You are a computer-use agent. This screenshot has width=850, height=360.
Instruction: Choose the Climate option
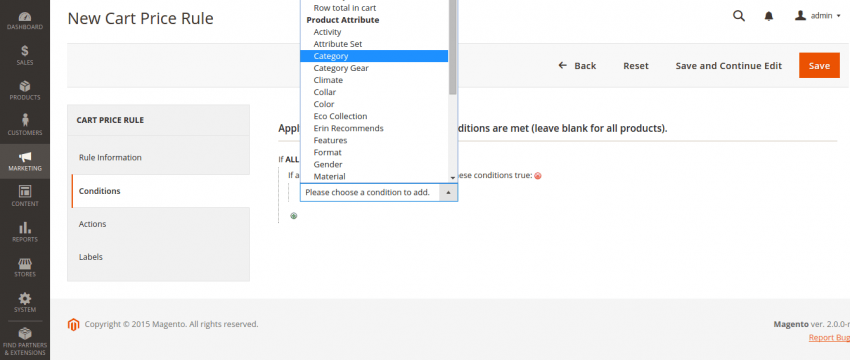coord(328,80)
